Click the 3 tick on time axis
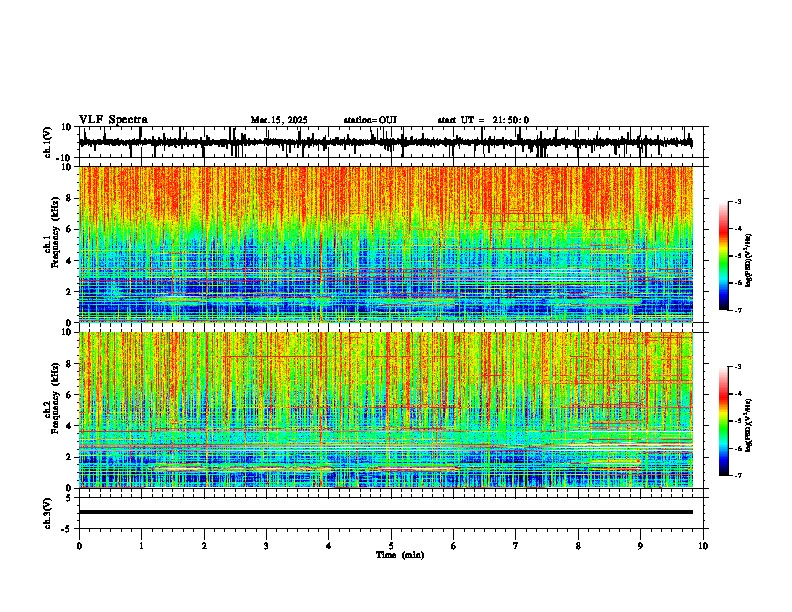 [x=266, y=546]
